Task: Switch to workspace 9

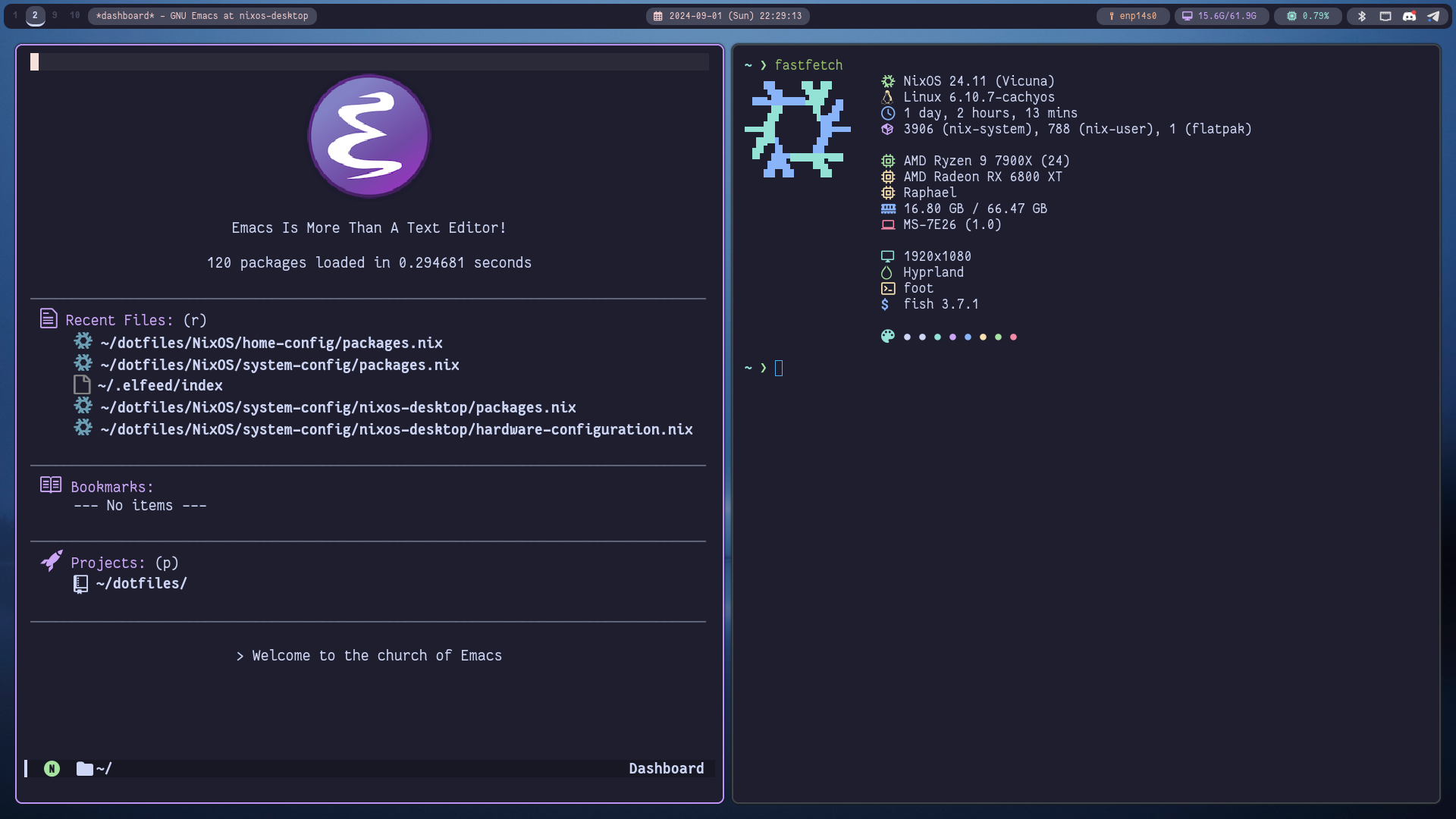Action: tap(55, 15)
